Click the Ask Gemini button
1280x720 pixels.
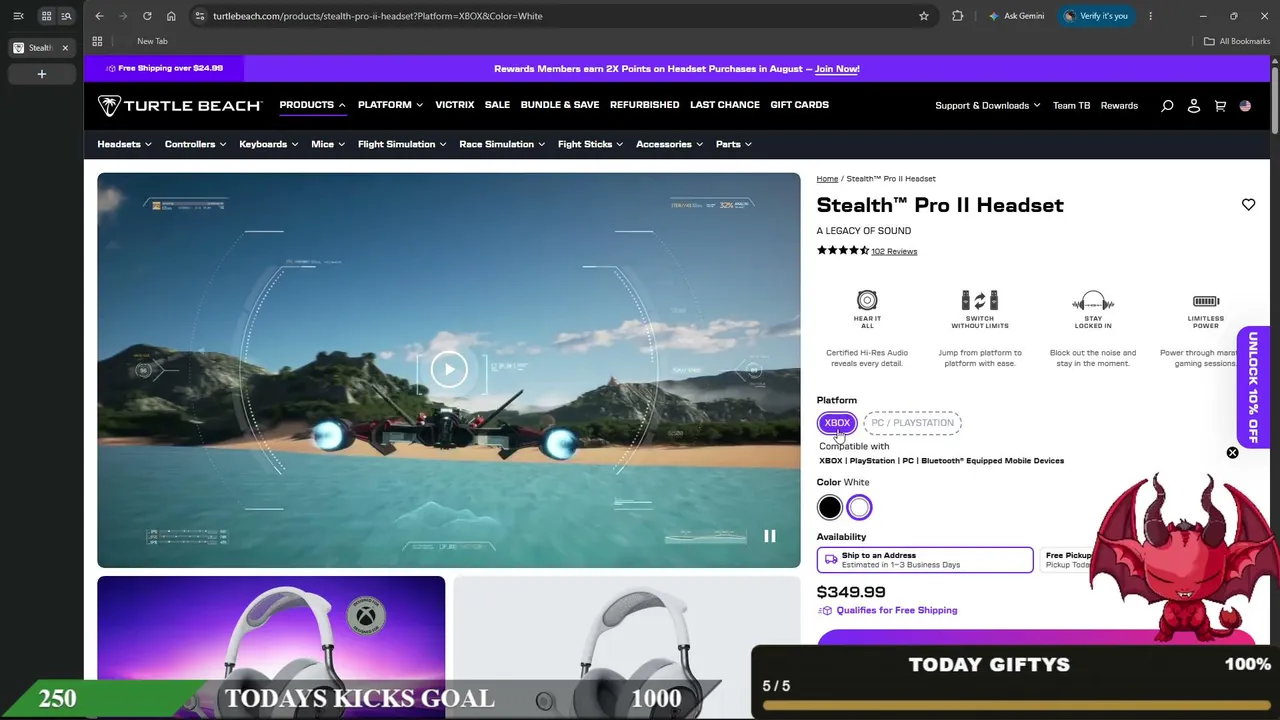[1016, 16]
